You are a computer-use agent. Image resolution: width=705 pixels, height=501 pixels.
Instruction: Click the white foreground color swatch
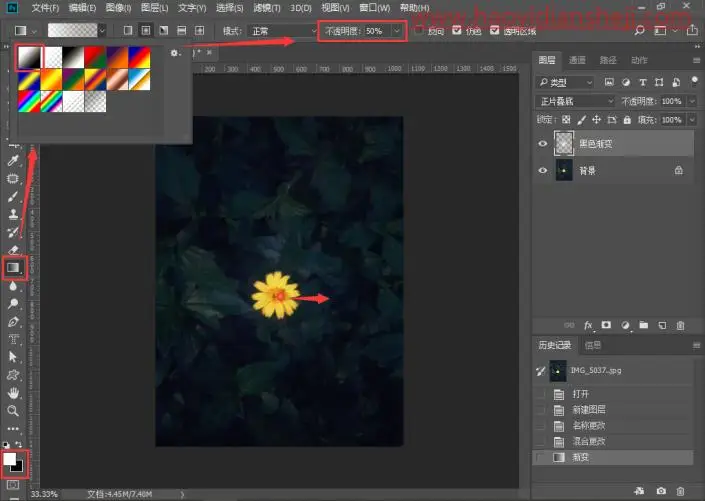coord(9,459)
